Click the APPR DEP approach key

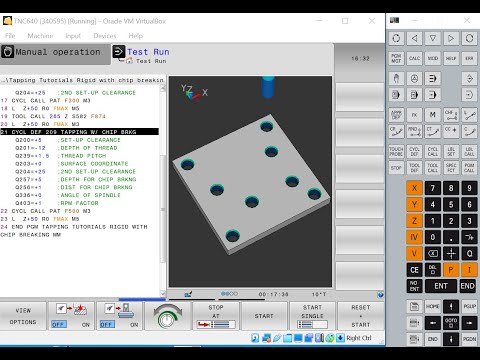[x=396, y=115]
